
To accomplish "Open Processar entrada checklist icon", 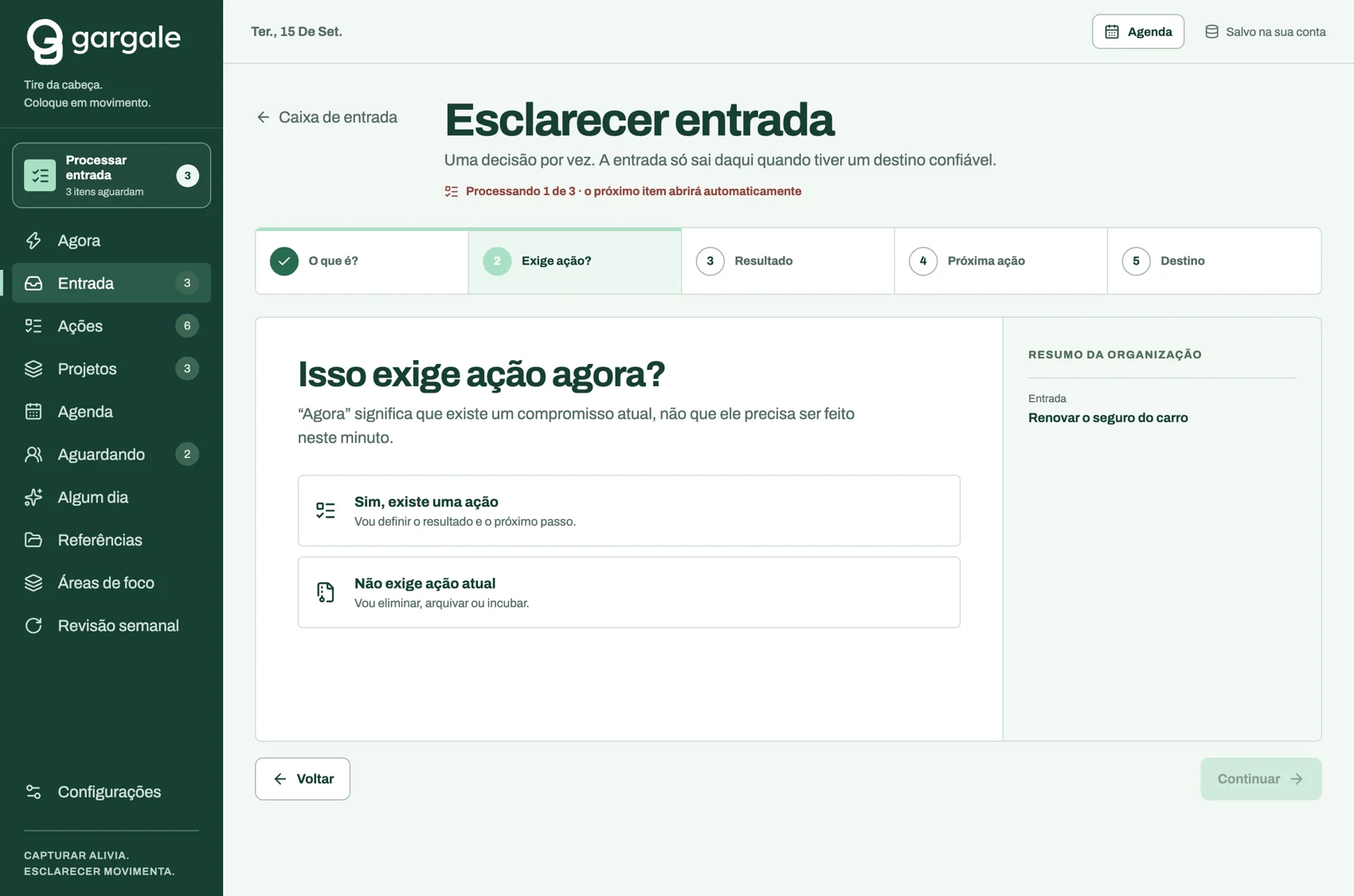I will point(40,175).
